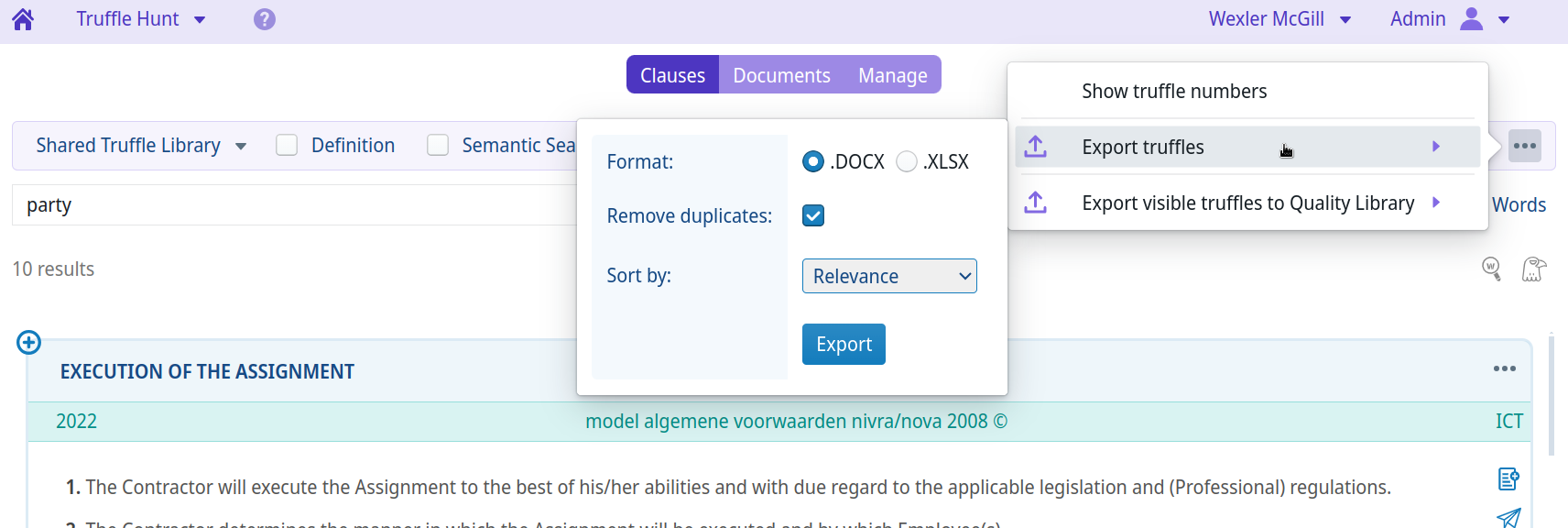Click the document note icon beside clause
The image size is (1568, 528).
click(1508, 478)
